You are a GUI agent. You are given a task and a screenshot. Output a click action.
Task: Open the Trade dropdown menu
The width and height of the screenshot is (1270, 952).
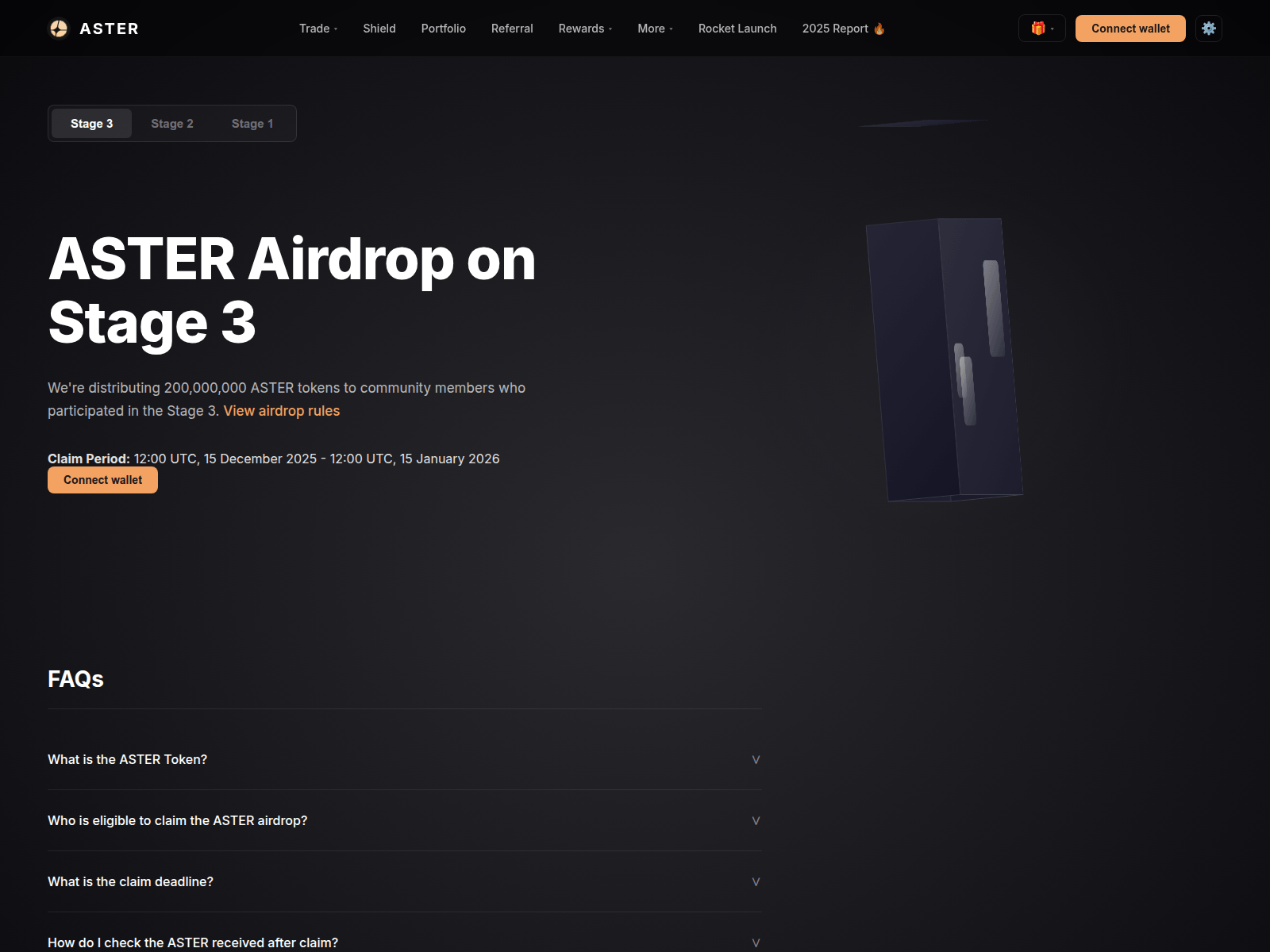pyautogui.click(x=317, y=29)
